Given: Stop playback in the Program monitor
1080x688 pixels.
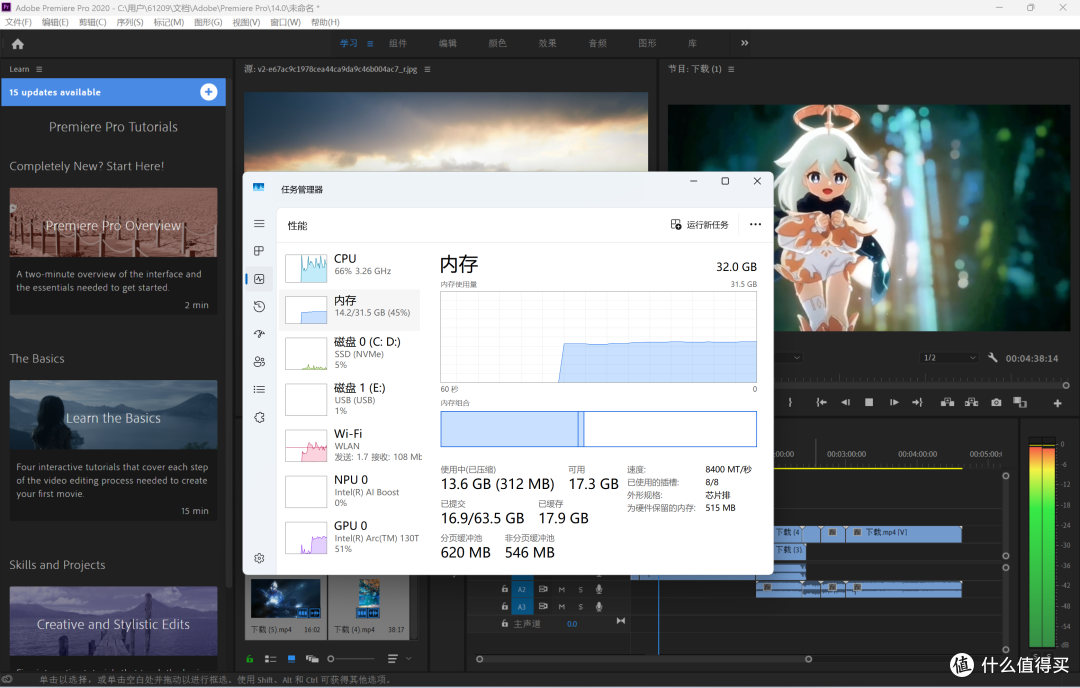Looking at the screenshot, I should click(869, 402).
